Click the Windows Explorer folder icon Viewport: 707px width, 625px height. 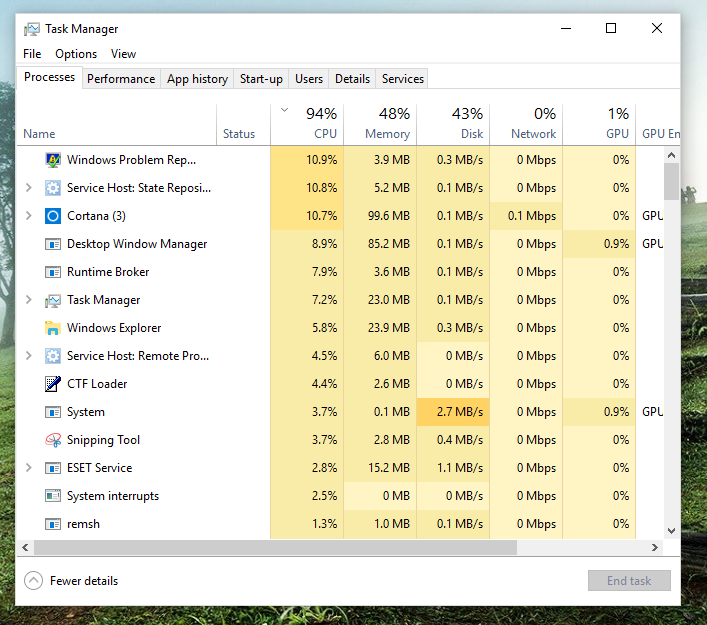click(53, 328)
